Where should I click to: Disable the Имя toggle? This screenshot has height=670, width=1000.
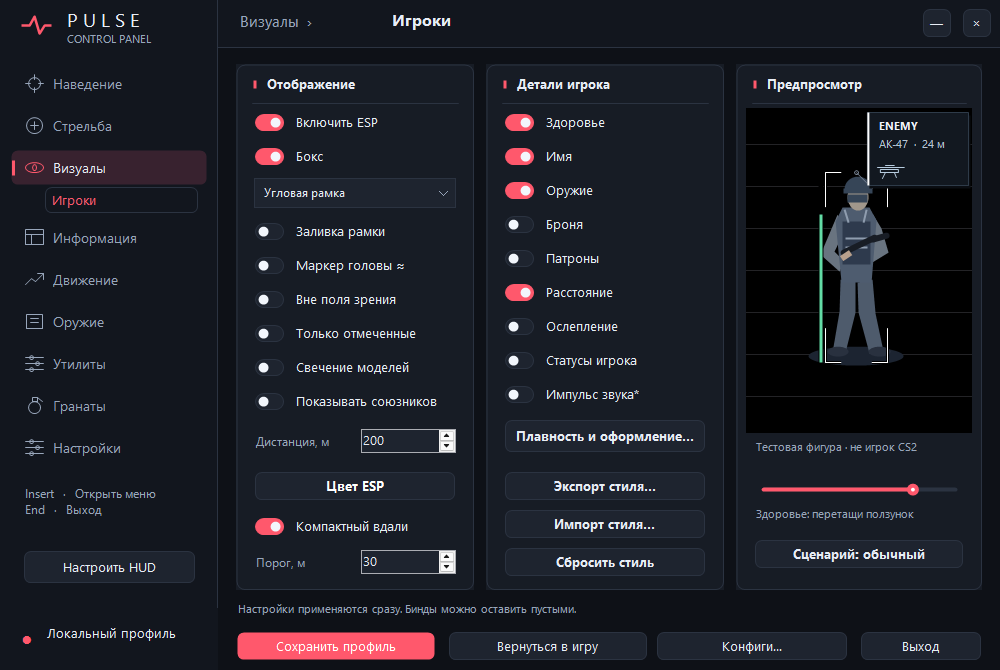[519, 156]
